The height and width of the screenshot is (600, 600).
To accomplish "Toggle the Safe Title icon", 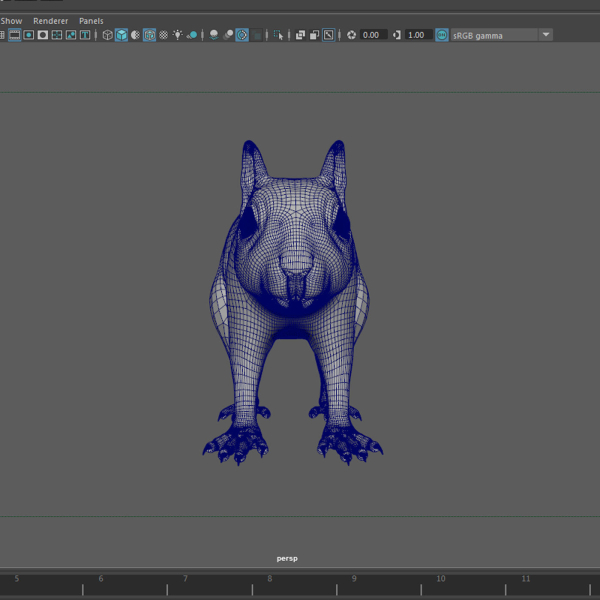I will pyautogui.click(x=85, y=35).
